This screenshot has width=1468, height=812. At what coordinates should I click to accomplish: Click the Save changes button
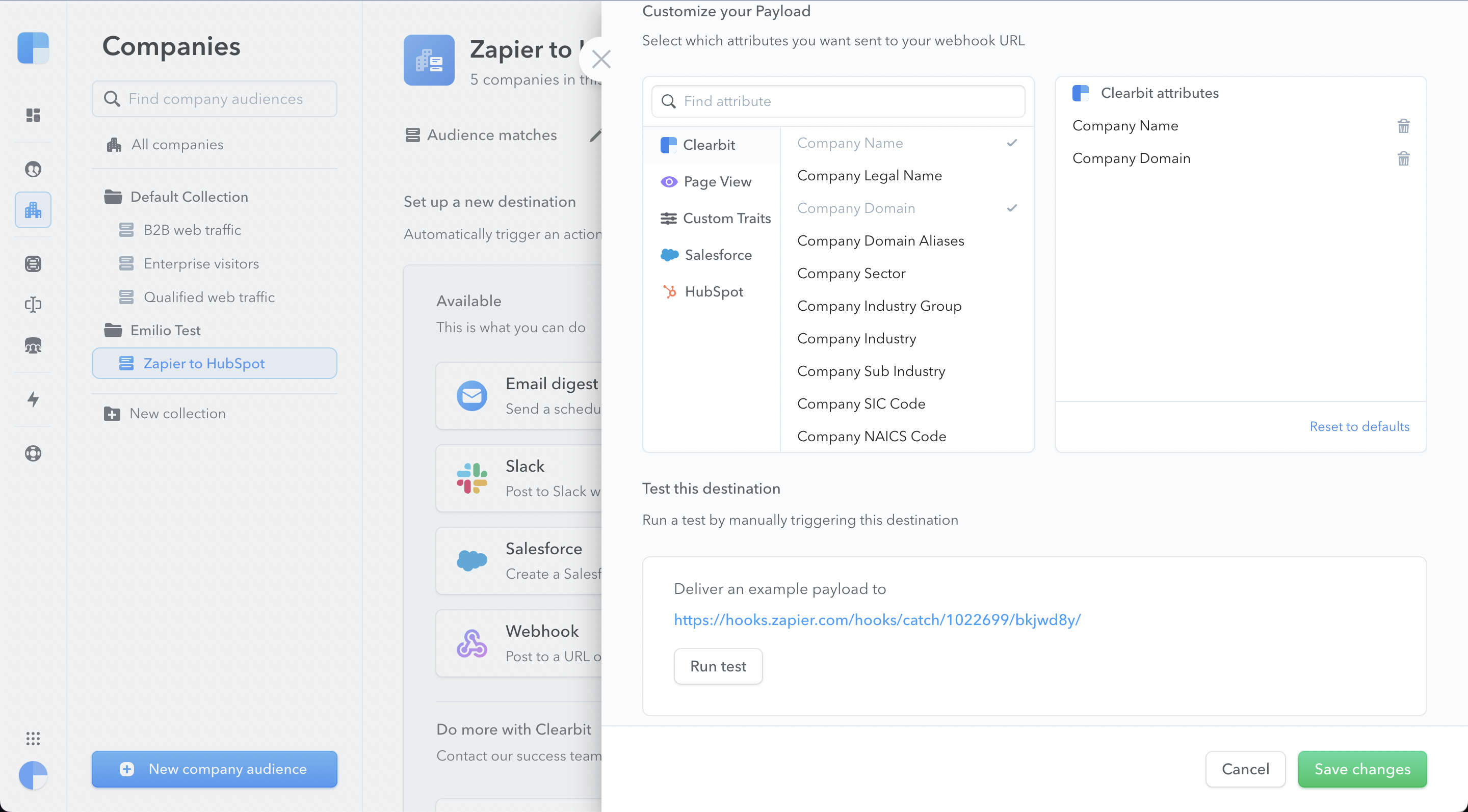[1362, 769]
